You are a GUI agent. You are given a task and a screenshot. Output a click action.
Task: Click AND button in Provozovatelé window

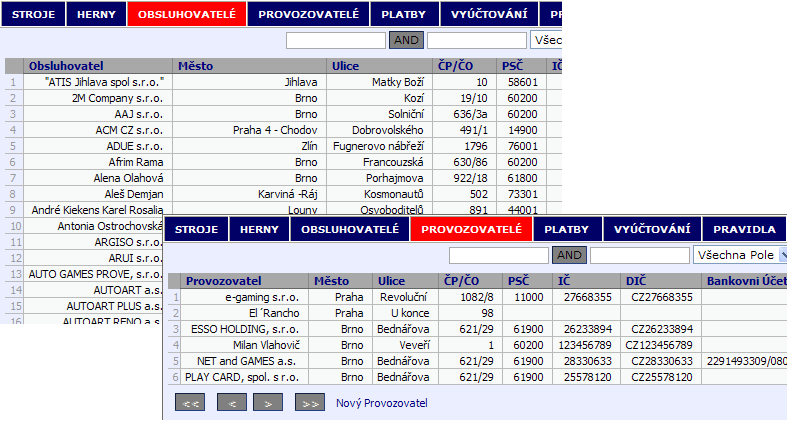pyautogui.click(x=569, y=256)
